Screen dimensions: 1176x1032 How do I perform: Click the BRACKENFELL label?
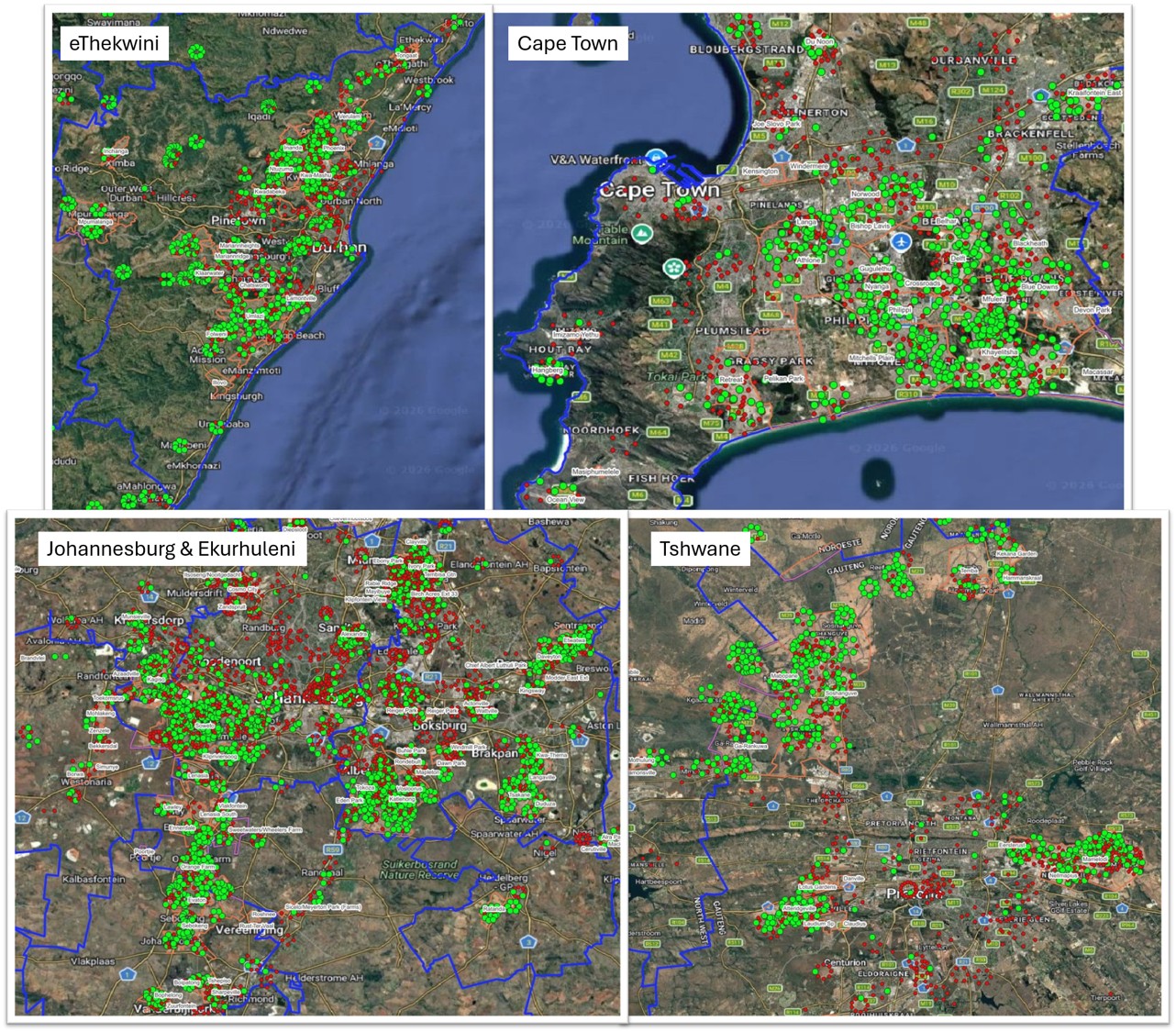(1031, 134)
